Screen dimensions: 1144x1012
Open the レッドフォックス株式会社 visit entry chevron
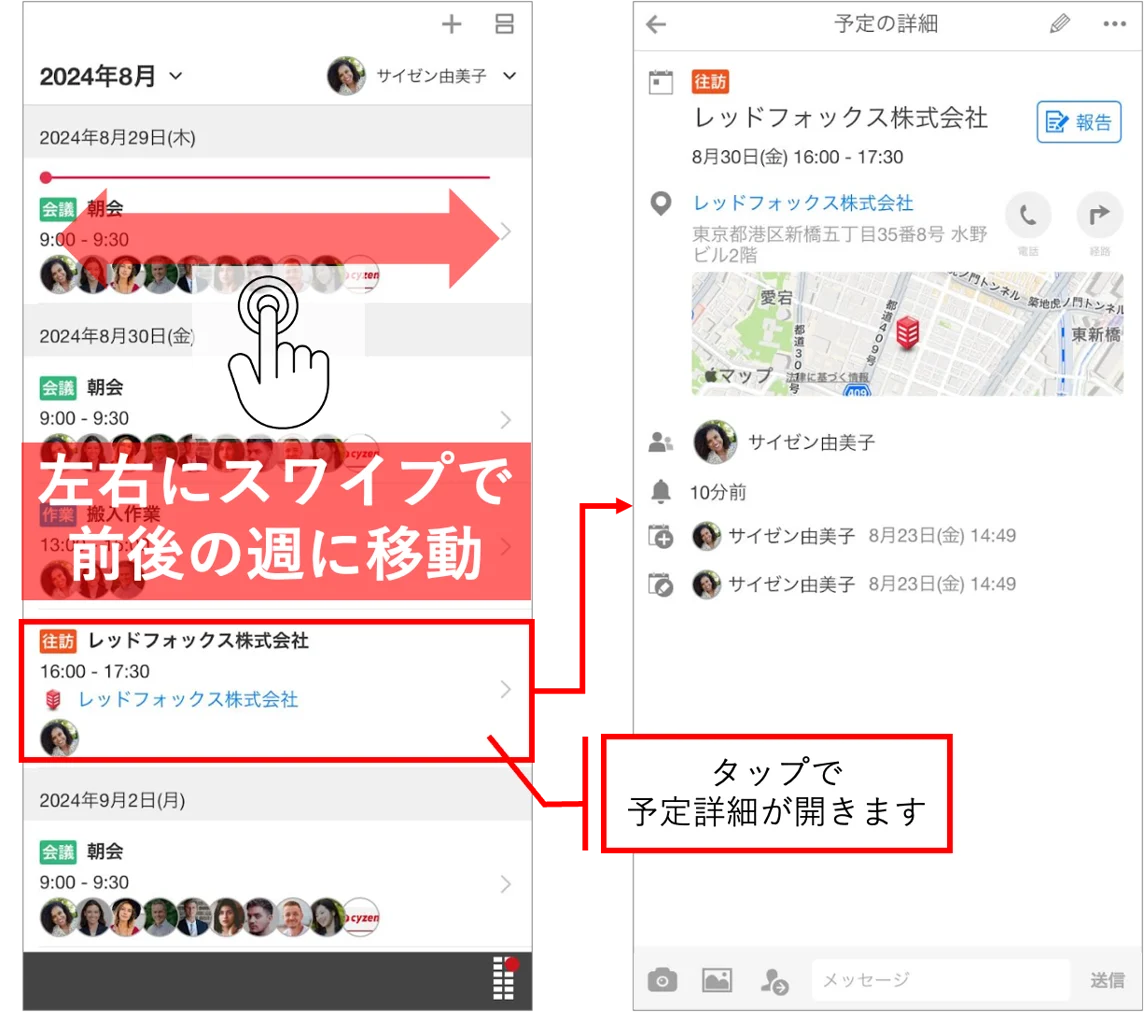coord(506,690)
